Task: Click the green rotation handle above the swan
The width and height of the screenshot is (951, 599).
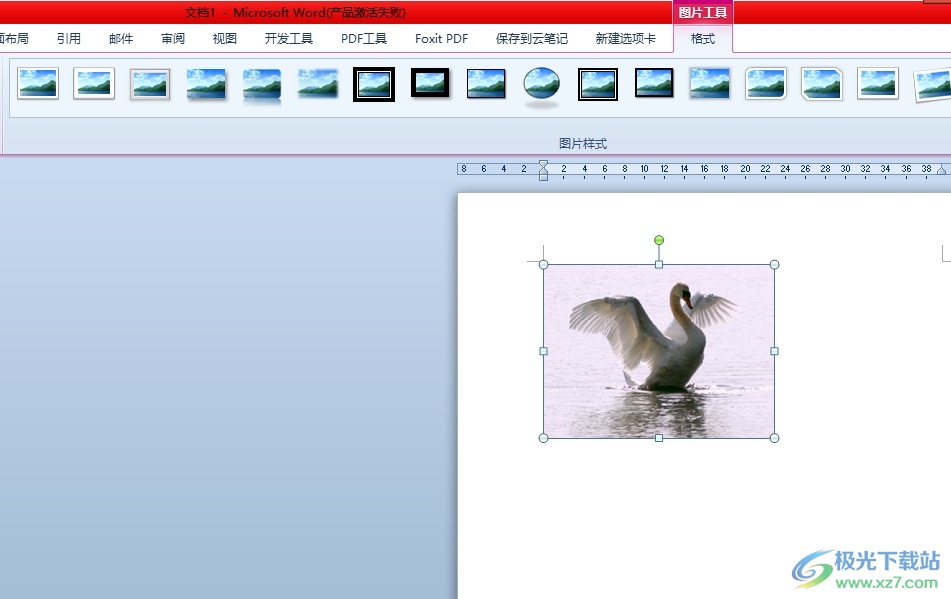Action: click(x=659, y=240)
